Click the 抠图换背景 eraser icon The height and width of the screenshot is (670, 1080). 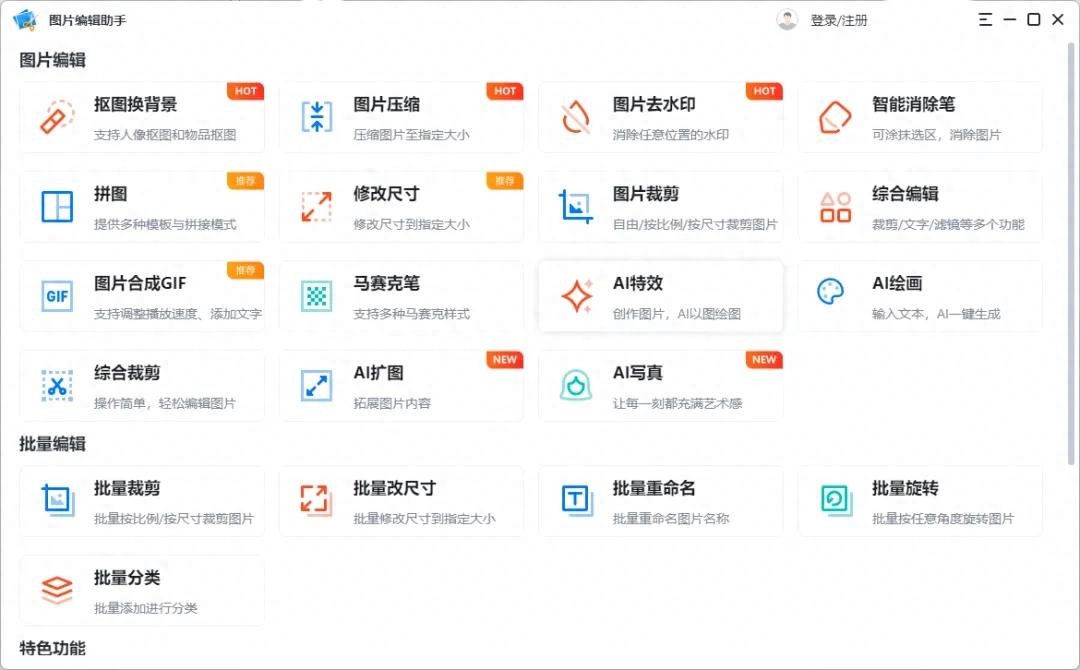coord(57,117)
